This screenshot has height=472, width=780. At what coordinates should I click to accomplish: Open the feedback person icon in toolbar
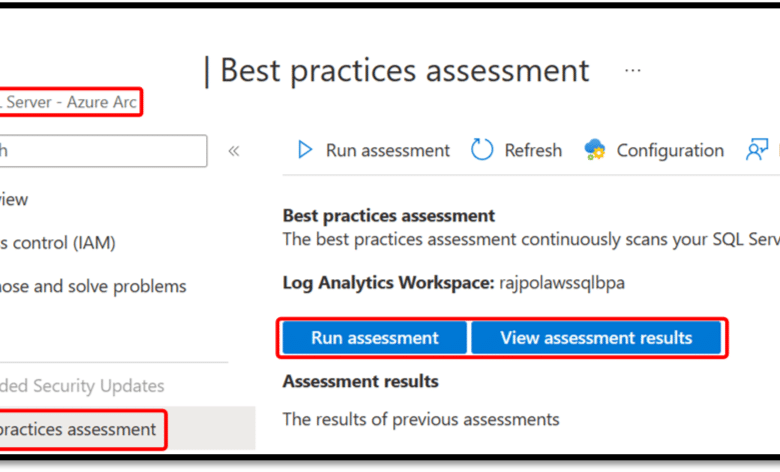tap(757, 150)
